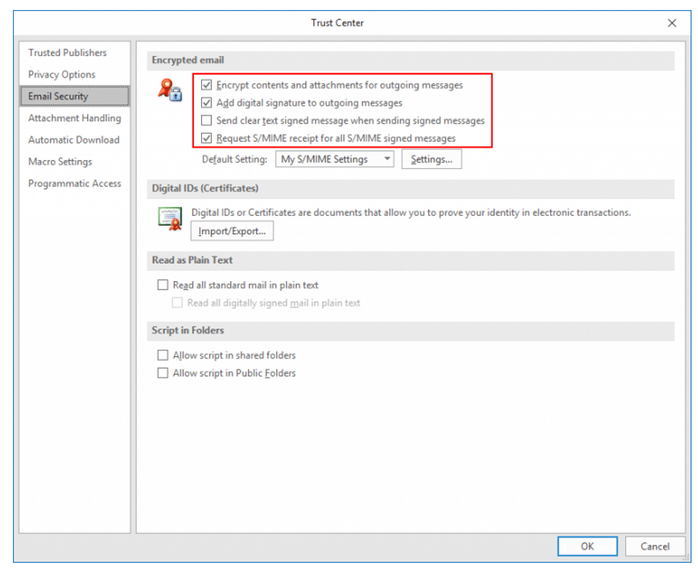The height and width of the screenshot is (575, 698).
Task: Click the Cancel button
Action: click(x=655, y=546)
